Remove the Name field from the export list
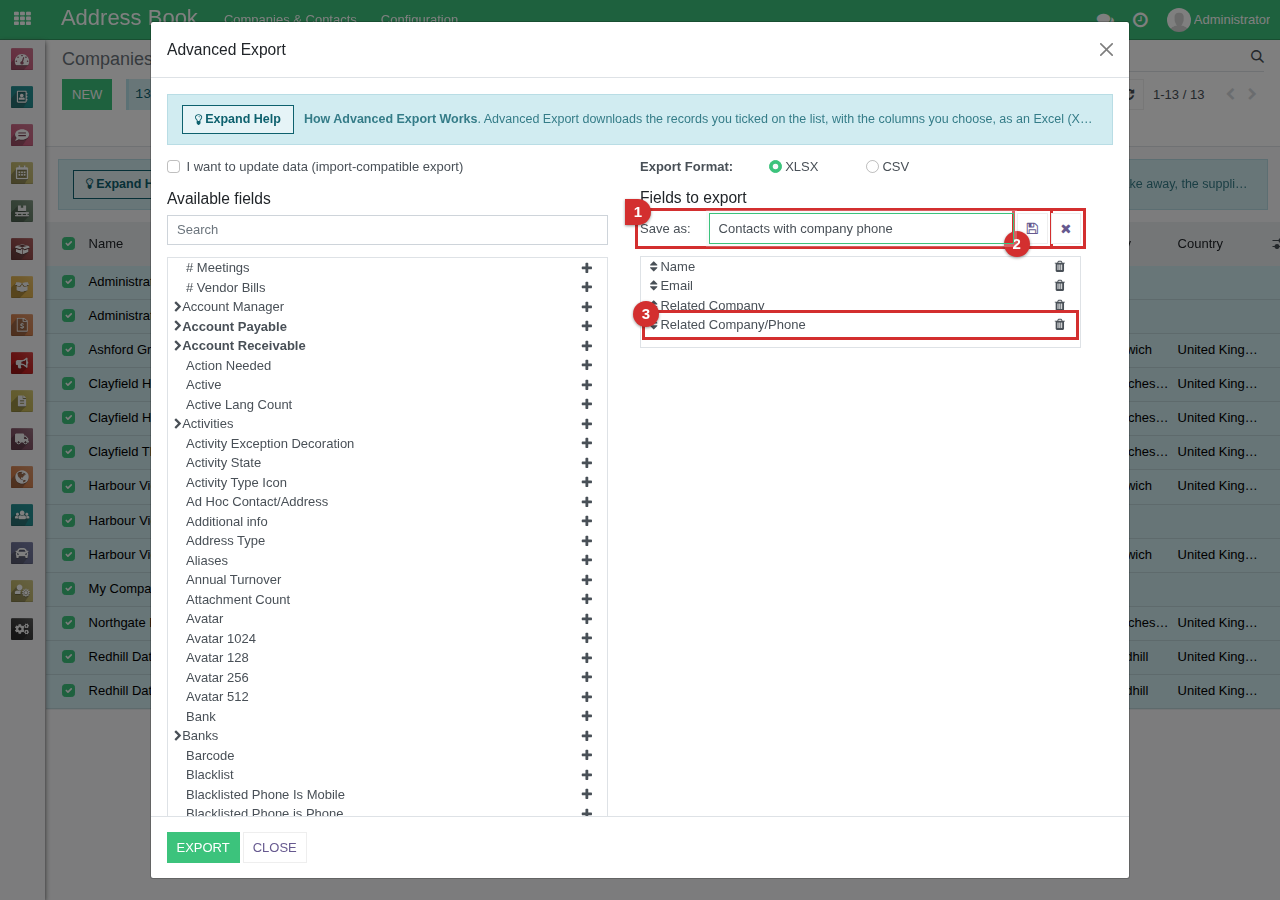The height and width of the screenshot is (900, 1280). 1060,267
